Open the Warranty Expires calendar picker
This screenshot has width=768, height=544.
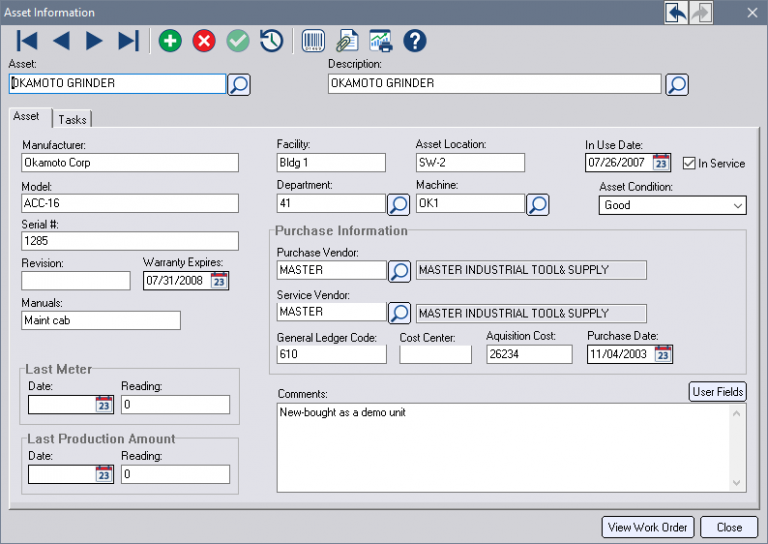pos(220,281)
